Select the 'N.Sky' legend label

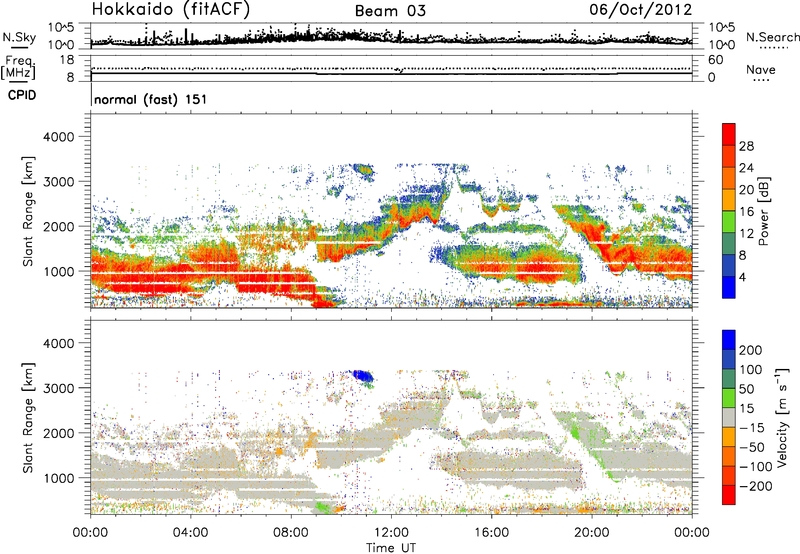19,37
